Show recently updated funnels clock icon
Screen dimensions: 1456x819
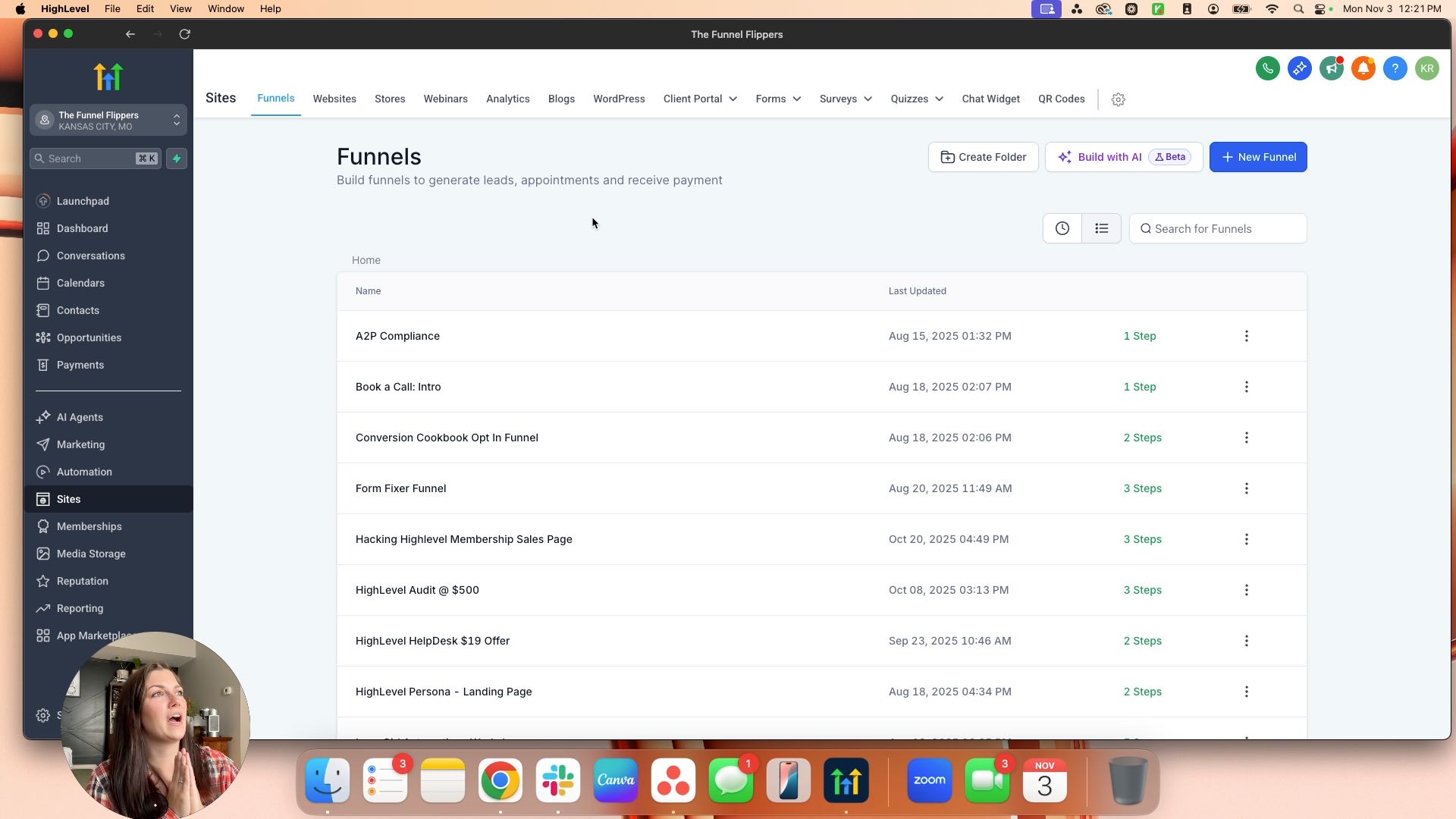pos(1062,228)
